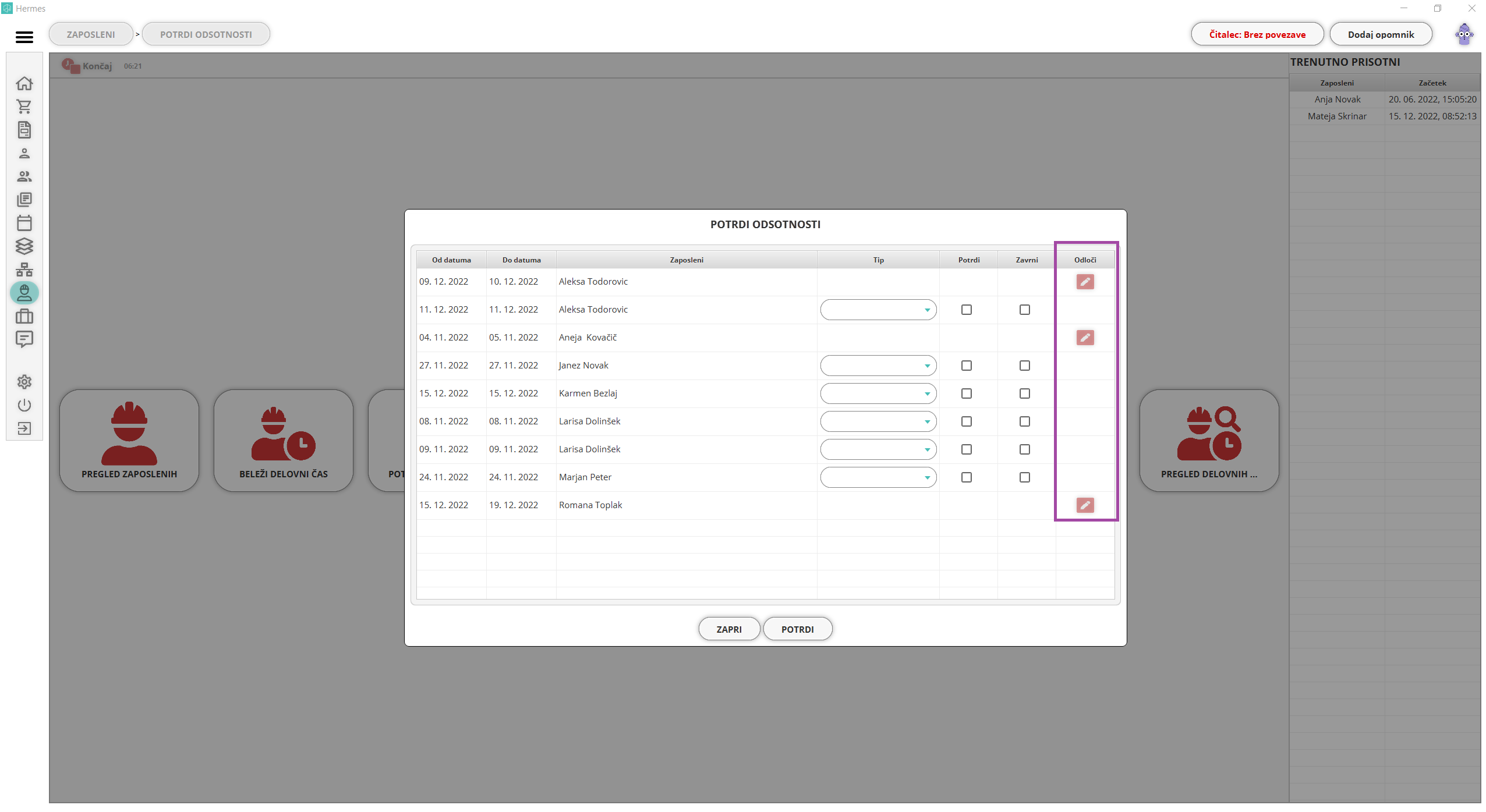
Task: Open the suitcase icon in sidebar
Action: coord(24,316)
